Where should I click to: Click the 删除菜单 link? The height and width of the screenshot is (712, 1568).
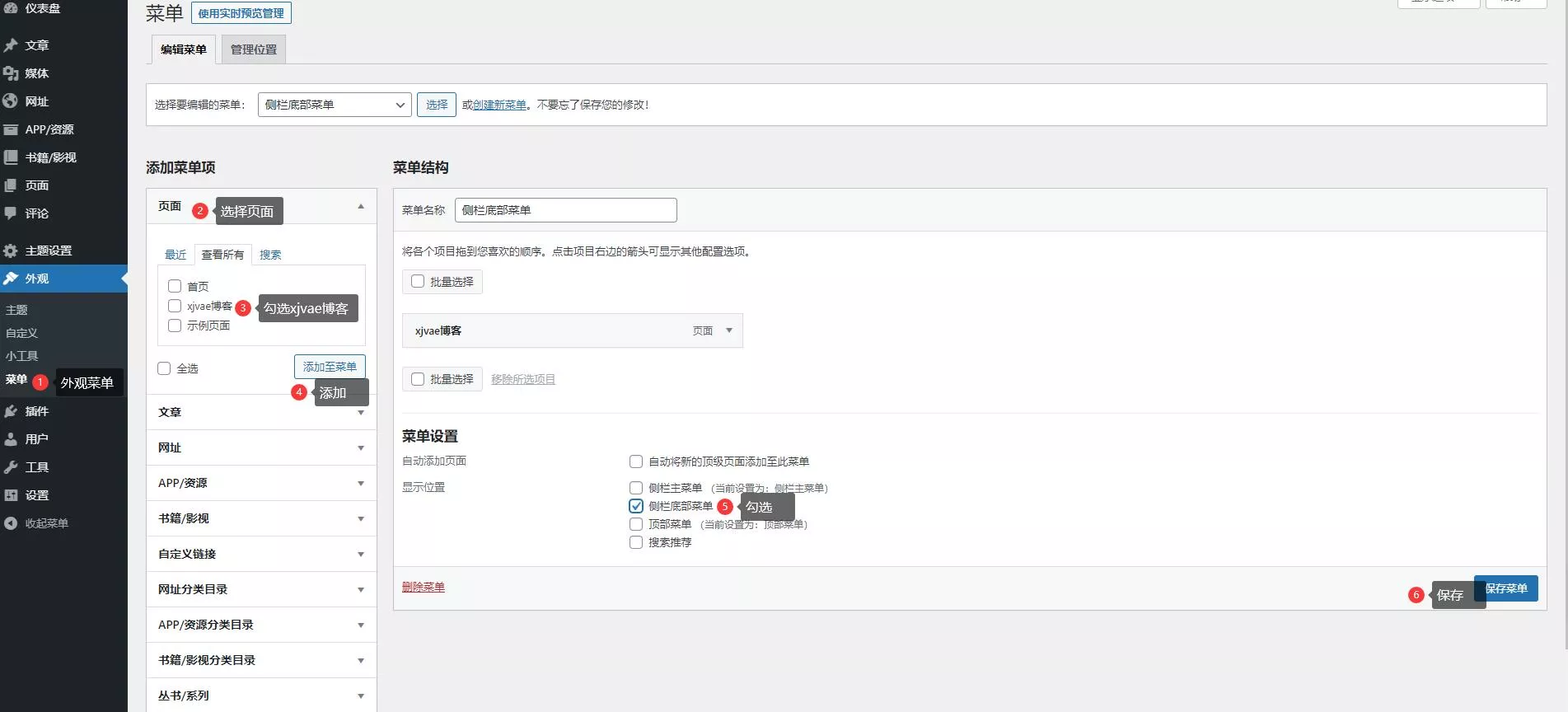pos(424,587)
